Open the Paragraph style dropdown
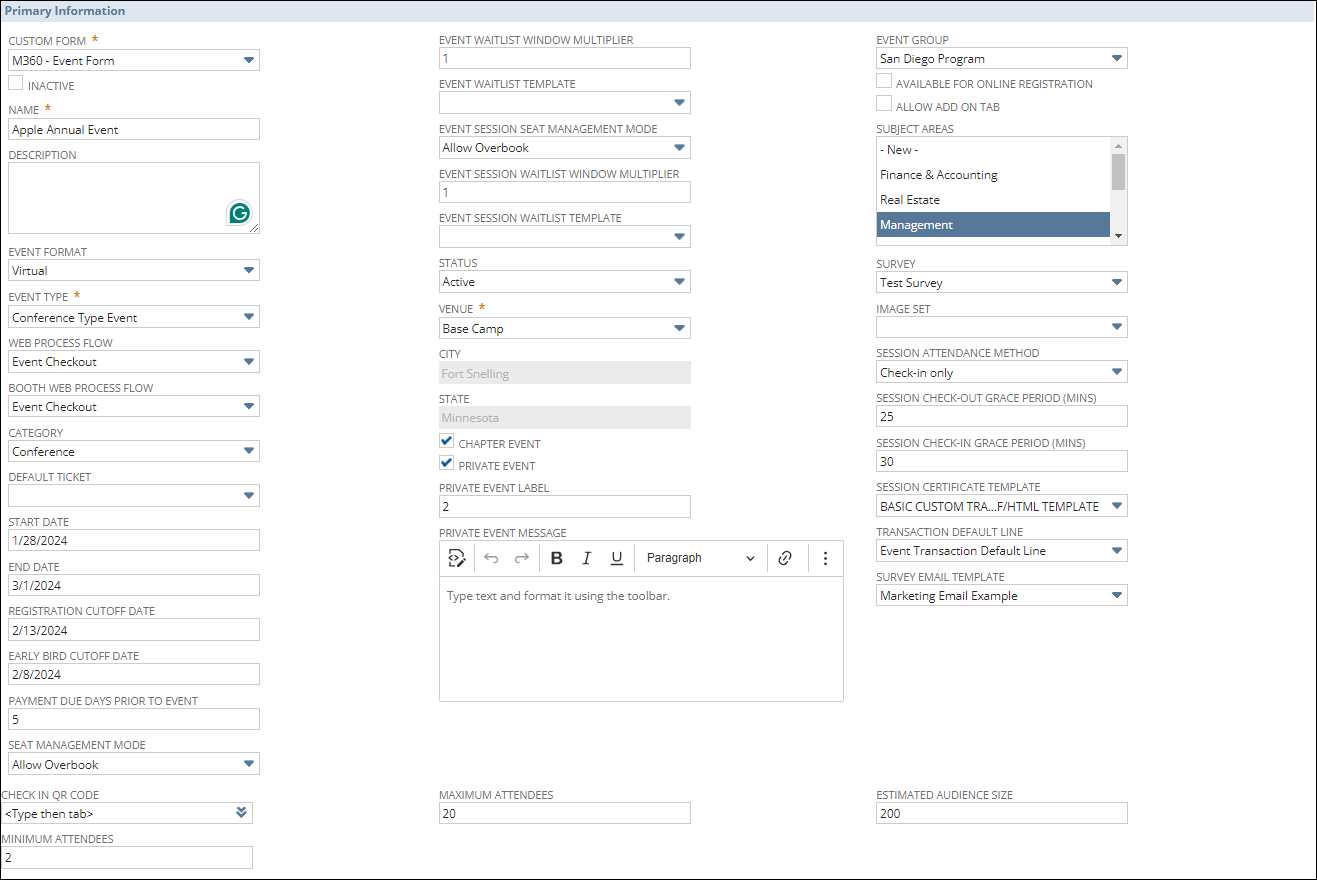The height and width of the screenshot is (880, 1317). click(700, 558)
